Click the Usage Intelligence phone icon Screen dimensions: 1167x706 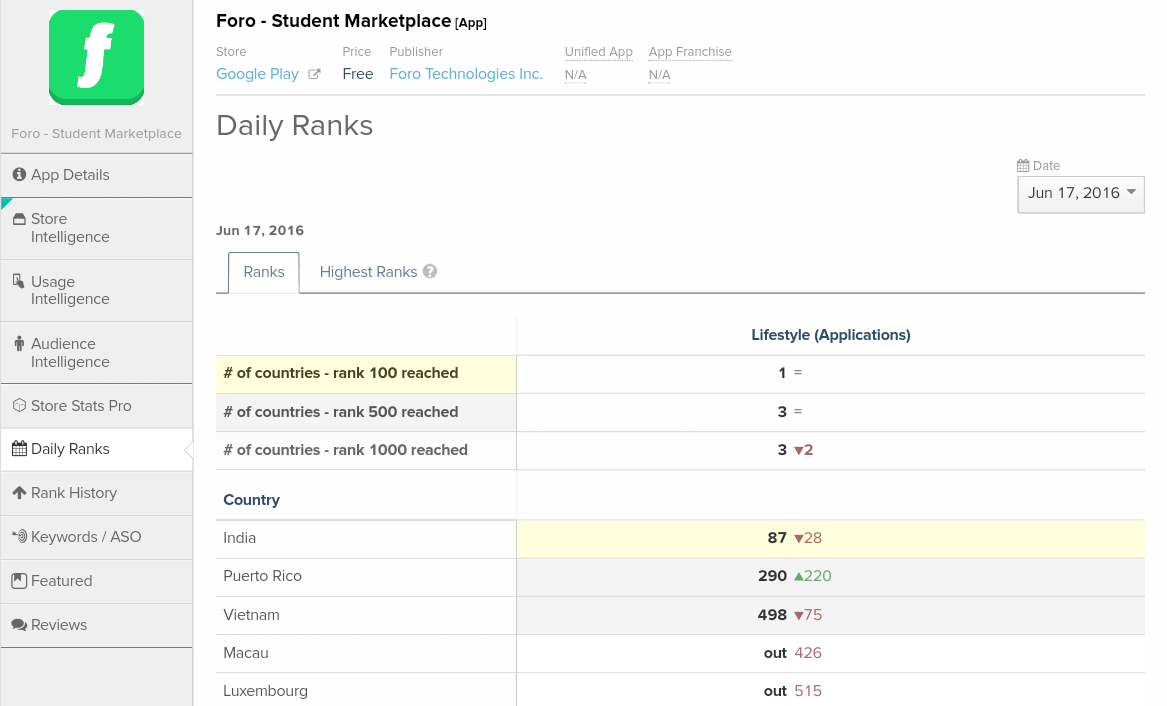[x=19, y=281]
